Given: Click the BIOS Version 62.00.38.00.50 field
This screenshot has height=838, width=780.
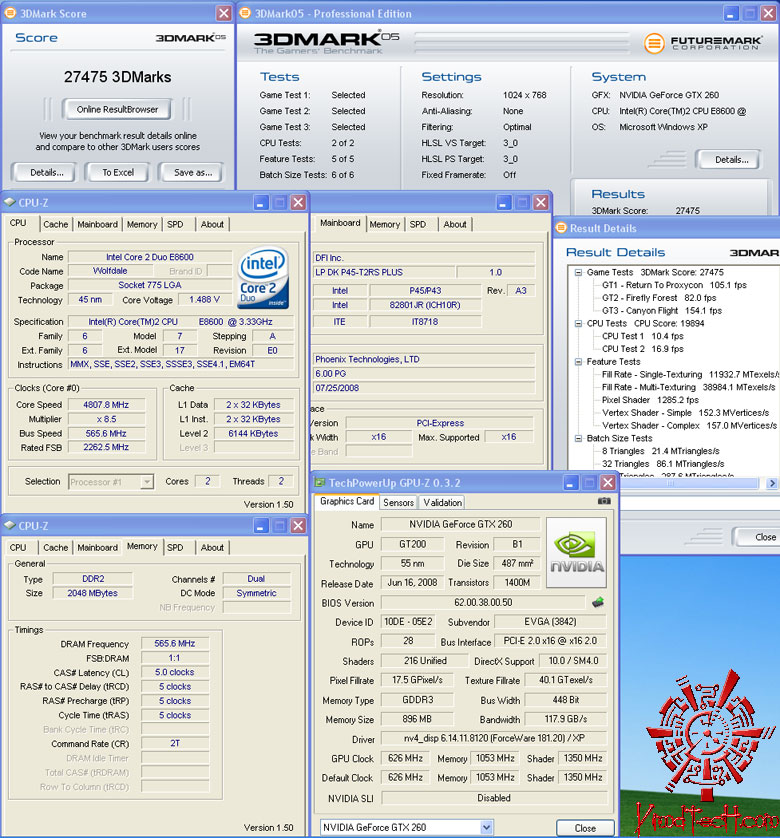Looking at the screenshot, I should pos(483,602).
